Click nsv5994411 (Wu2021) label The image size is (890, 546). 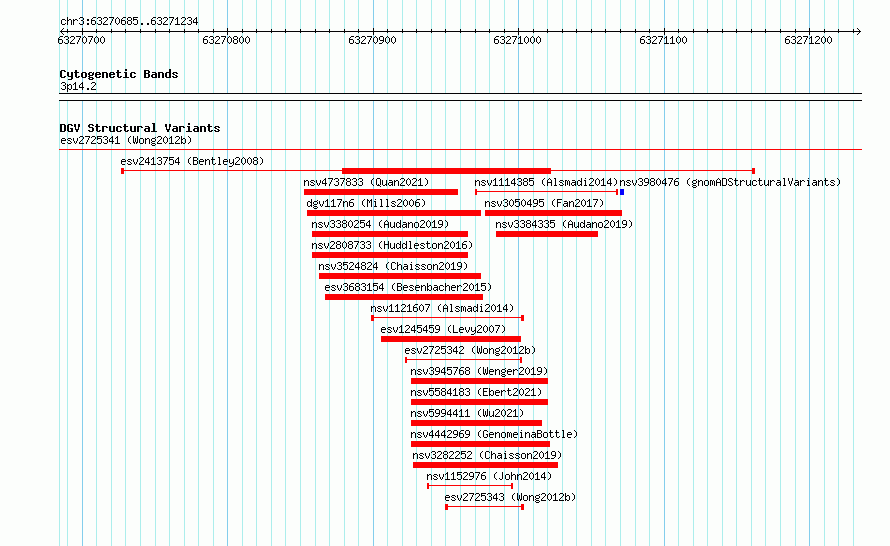[467, 413]
